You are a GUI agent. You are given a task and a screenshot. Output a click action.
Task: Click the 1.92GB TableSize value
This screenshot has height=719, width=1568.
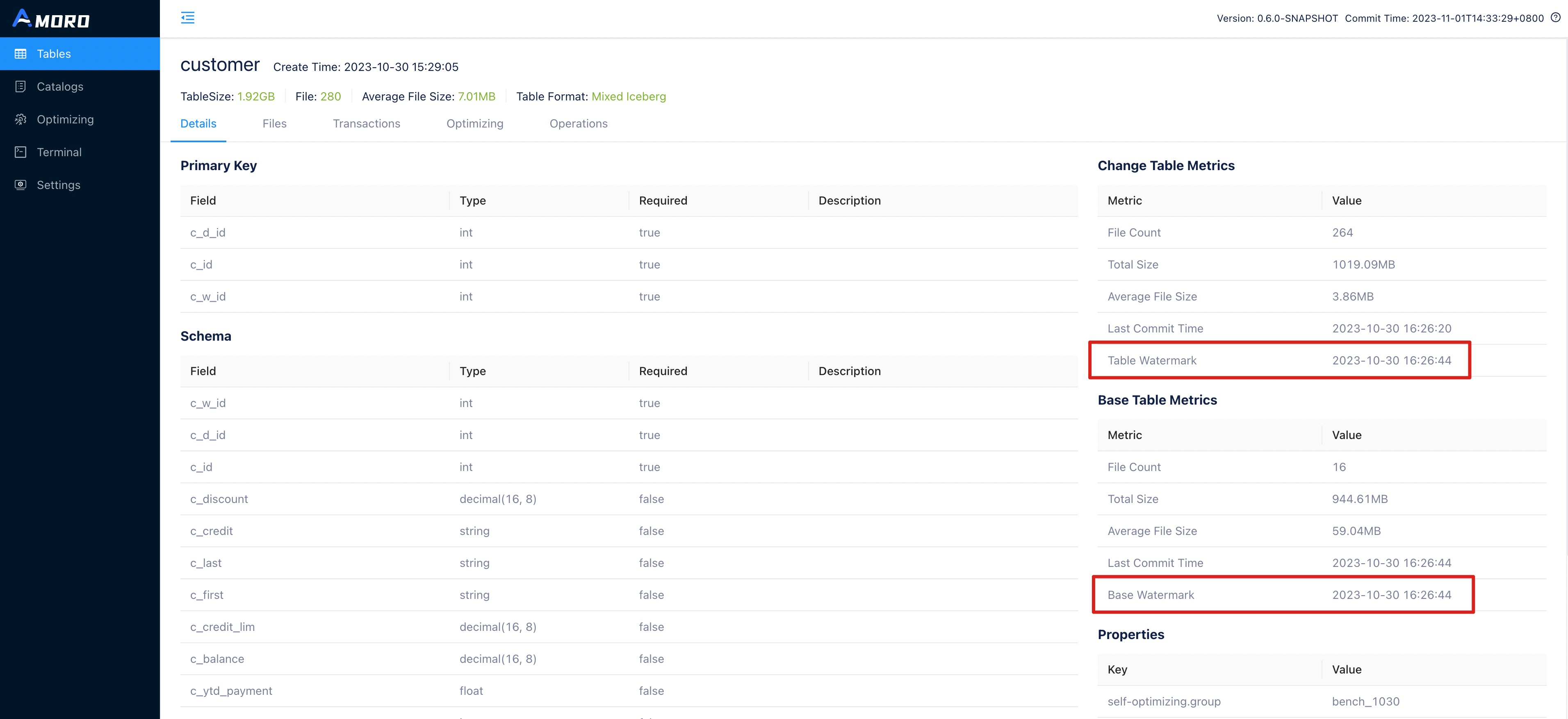255,96
